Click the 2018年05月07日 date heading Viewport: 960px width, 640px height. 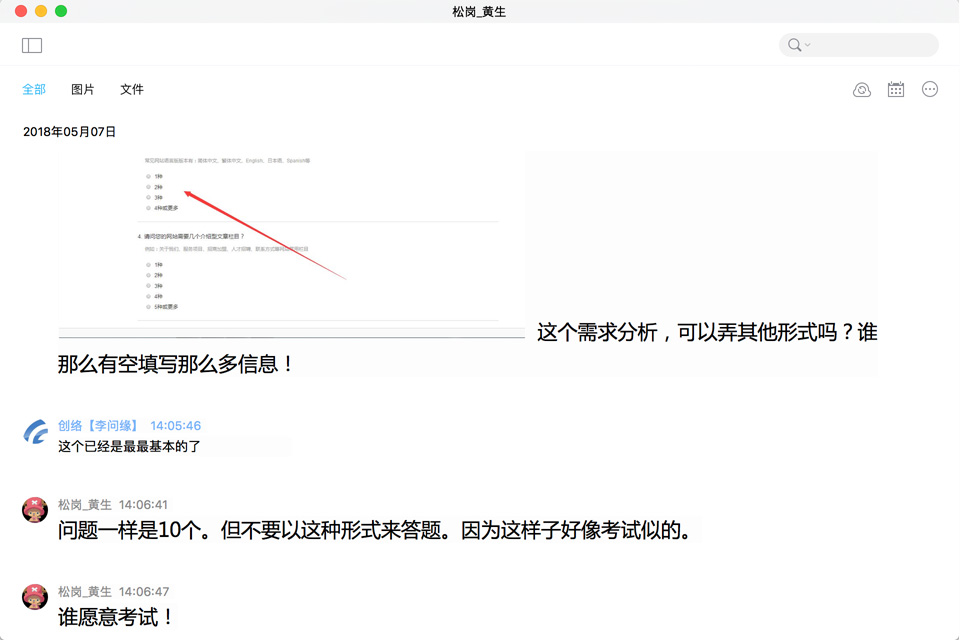click(72, 130)
